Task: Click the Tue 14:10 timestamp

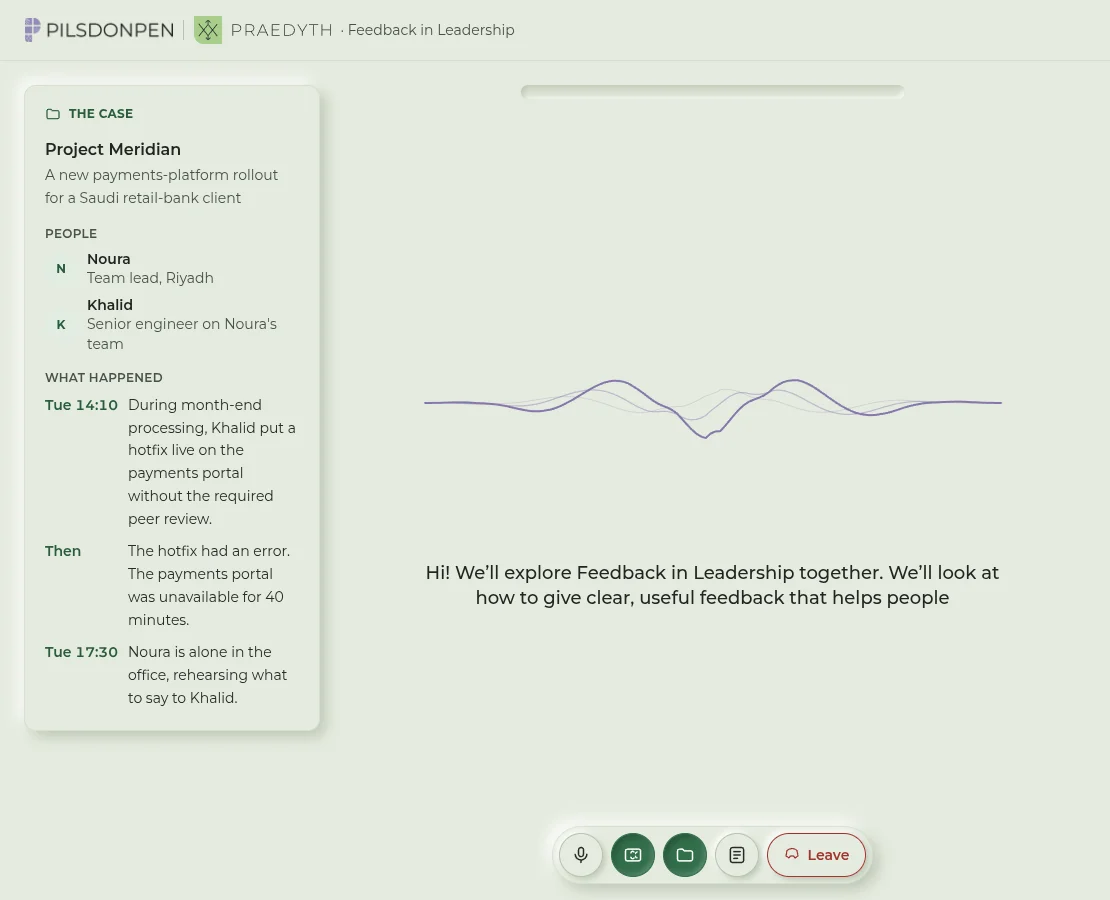Action: (x=81, y=405)
